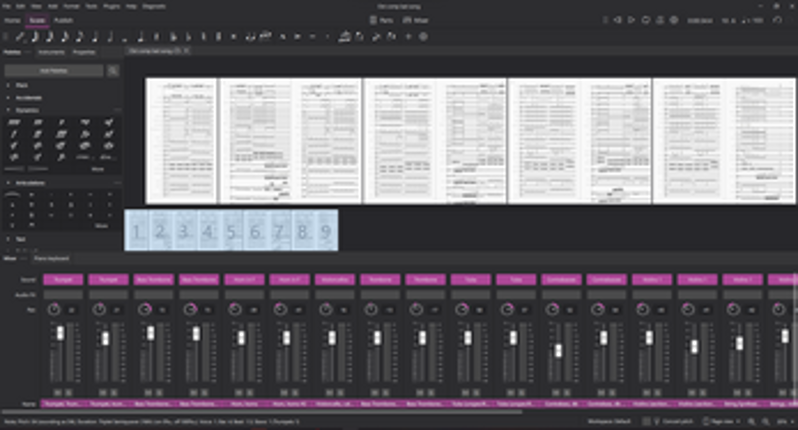The width and height of the screenshot is (798, 430).
Task: Open Violoncellos sound selector in mixer
Action: pyautogui.click(x=335, y=279)
